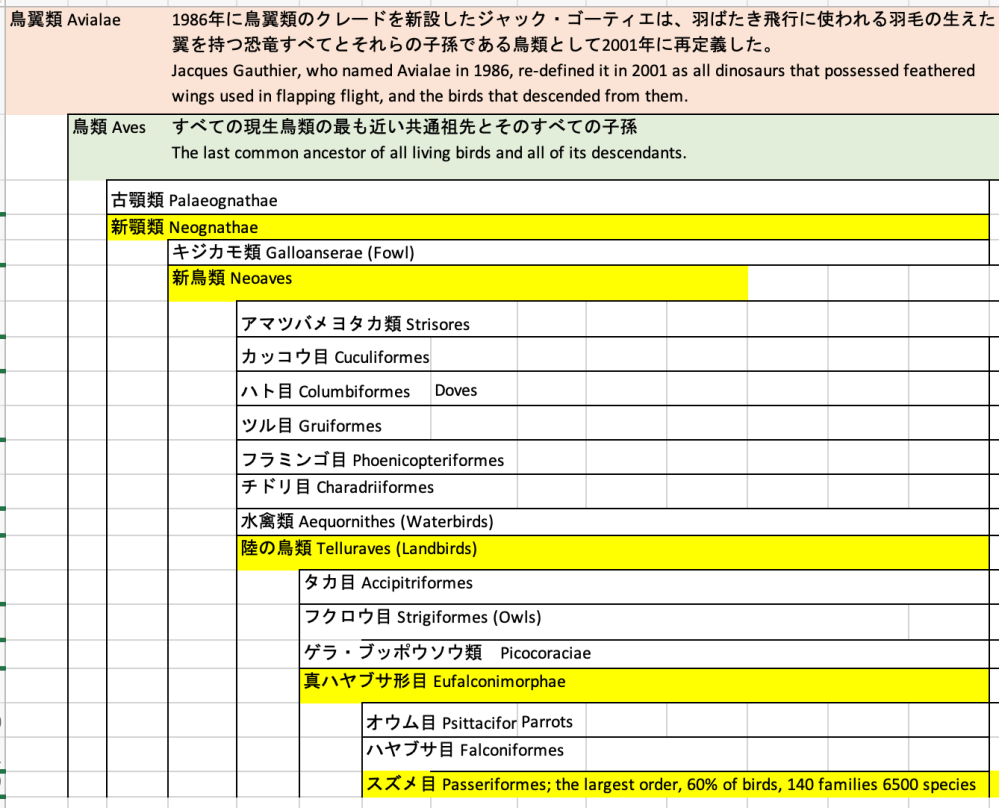Select the Doves cell
The width and height of the screenshot is (999, 808).
[x=456, y=390]
